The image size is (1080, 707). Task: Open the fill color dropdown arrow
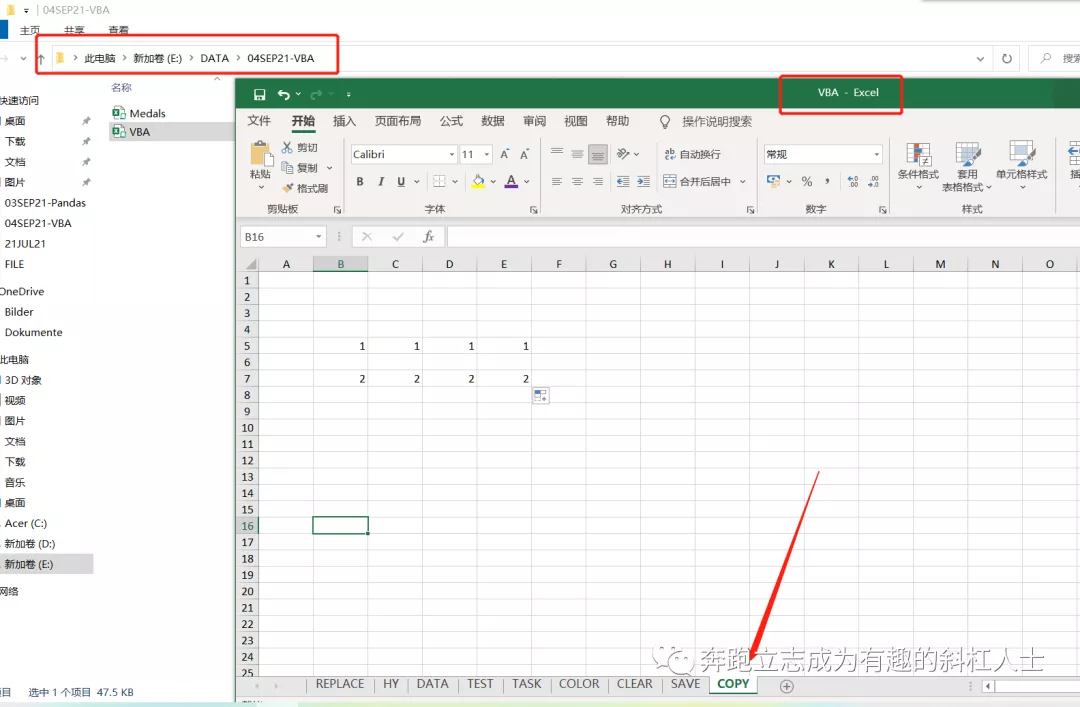(x=493, y=182)
